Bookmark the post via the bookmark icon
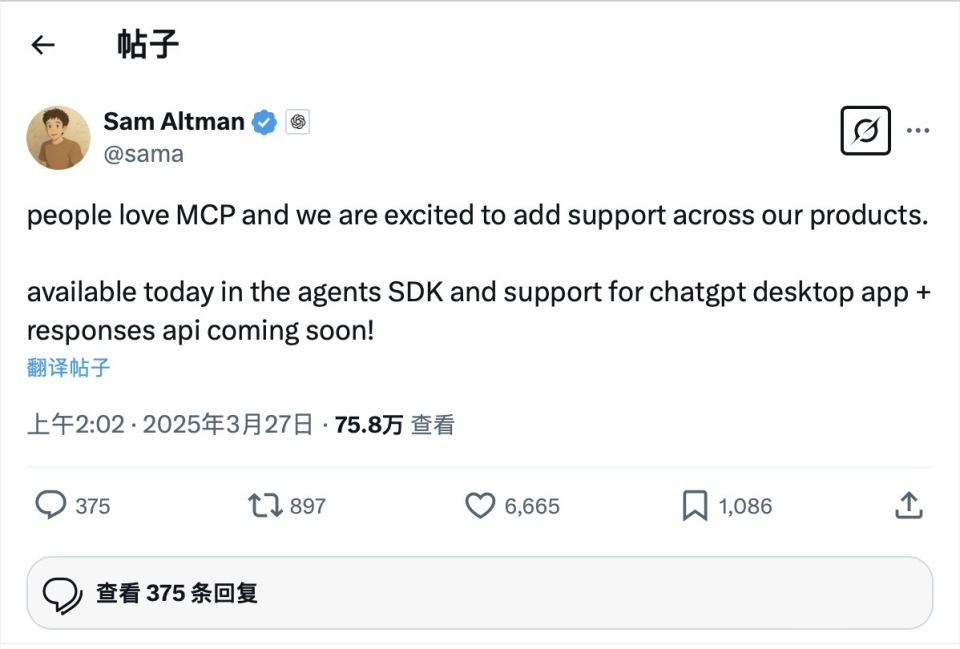This screenshot has width=960, height=649. pos(695,505)
